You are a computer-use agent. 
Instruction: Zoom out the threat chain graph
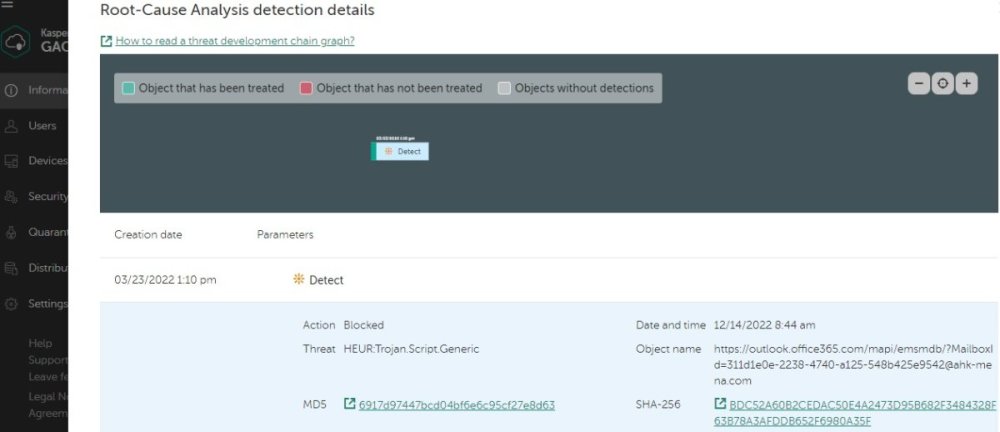coord(918,84)
